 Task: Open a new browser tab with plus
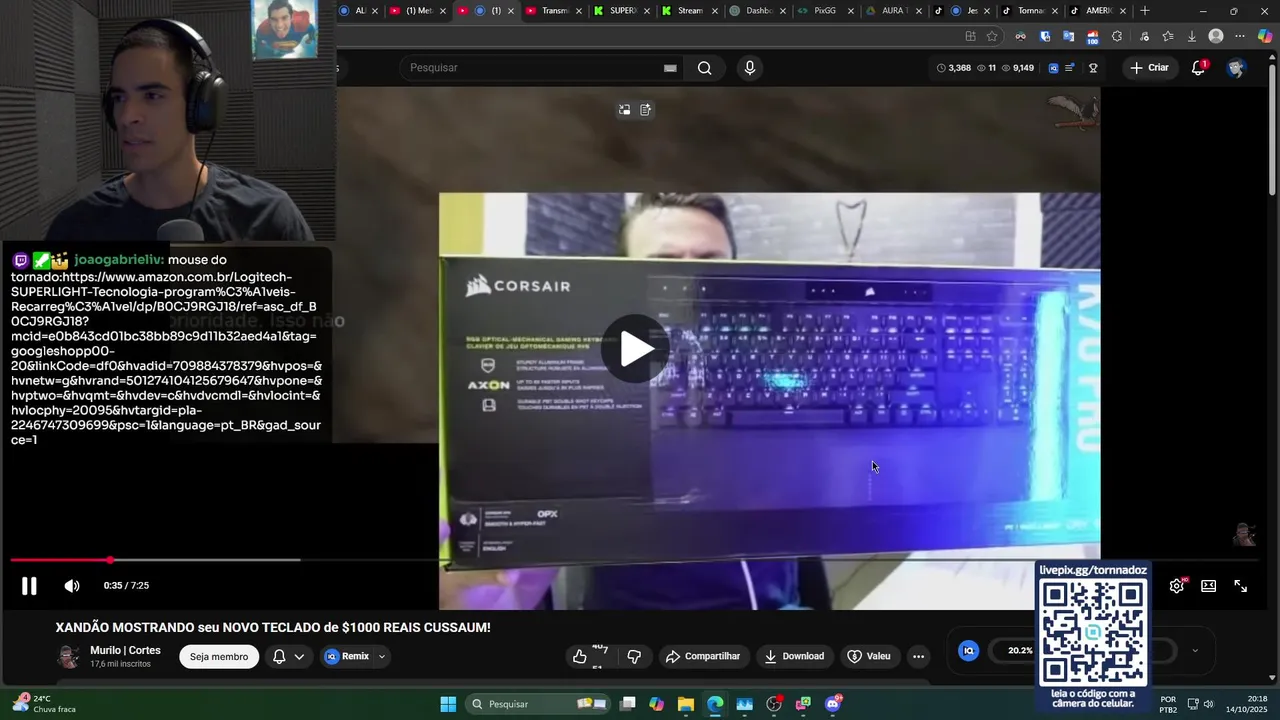pos(1145,11)
